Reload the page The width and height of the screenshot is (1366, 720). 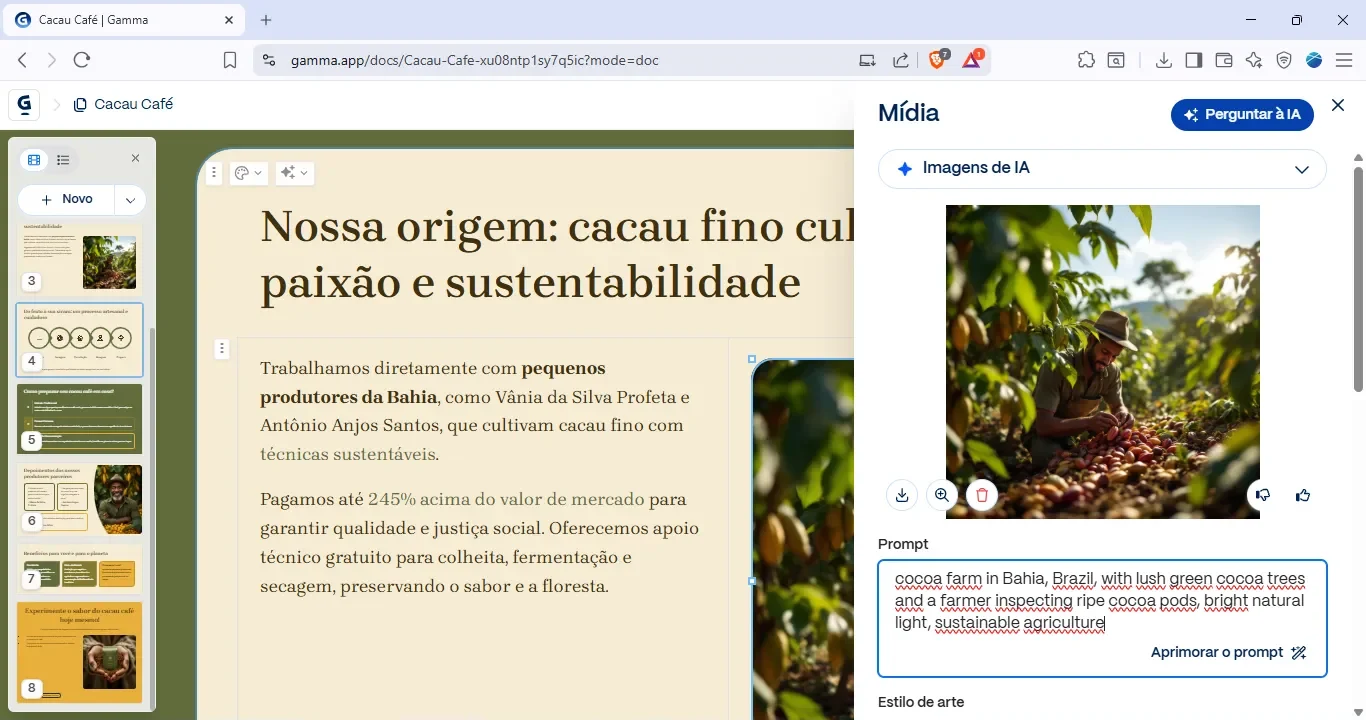point(82,60)
